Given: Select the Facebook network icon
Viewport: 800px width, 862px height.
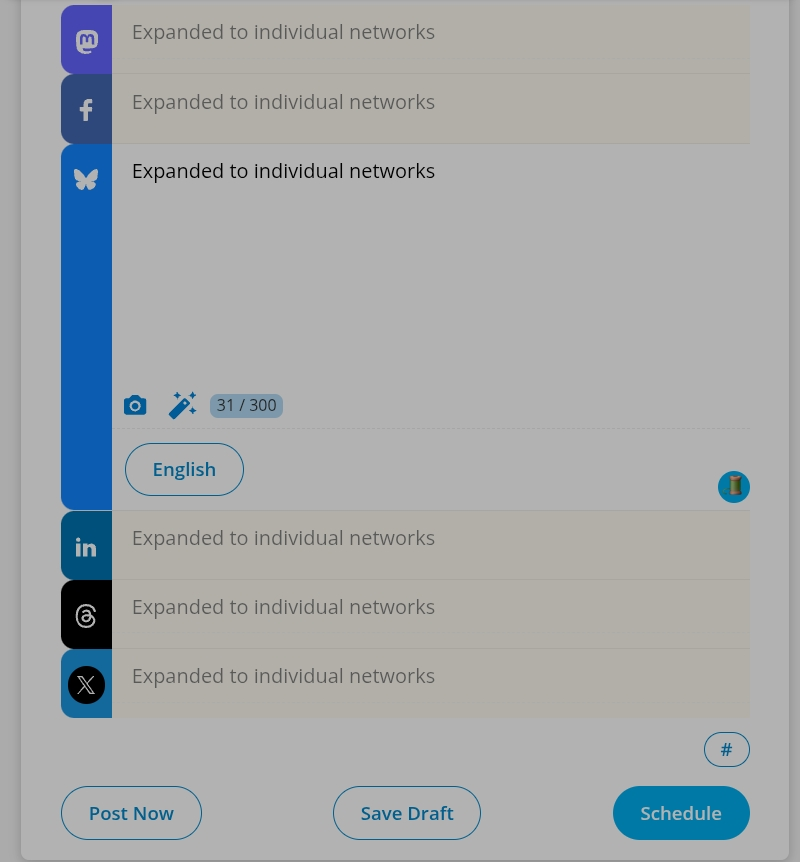Looking at the screenshot, I should pos(87,110).
